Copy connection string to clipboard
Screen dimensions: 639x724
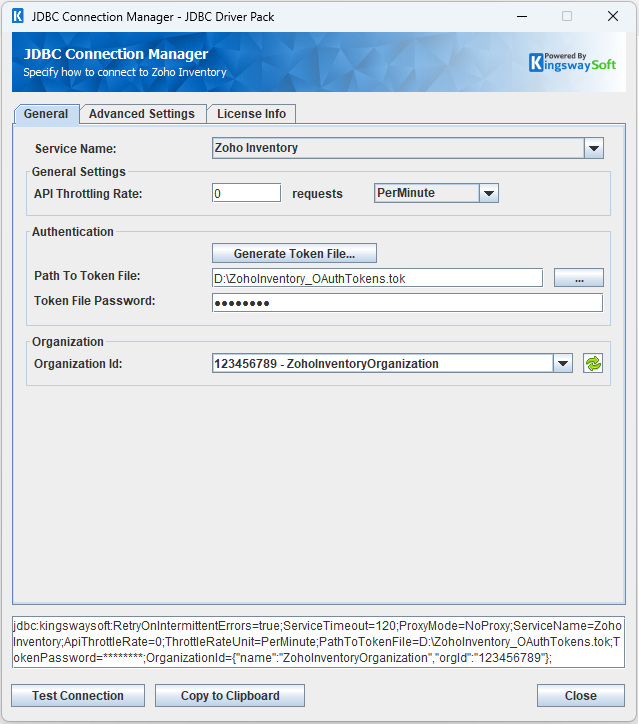click(x=230, y=696)
